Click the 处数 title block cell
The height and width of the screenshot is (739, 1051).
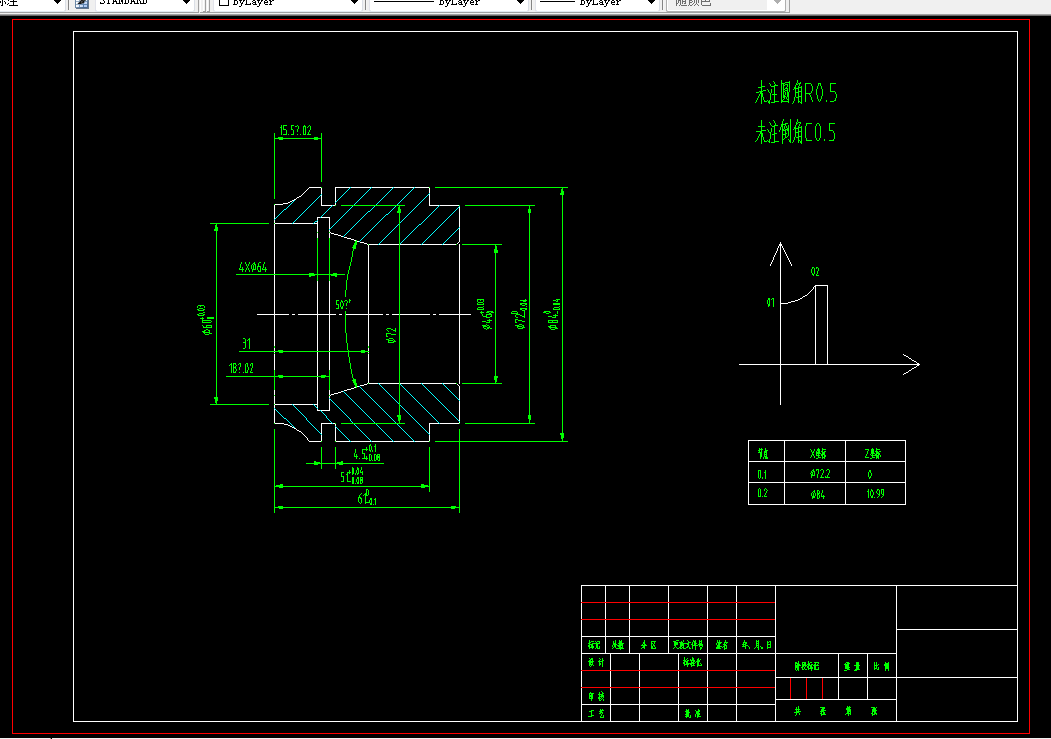pos(618,645)
